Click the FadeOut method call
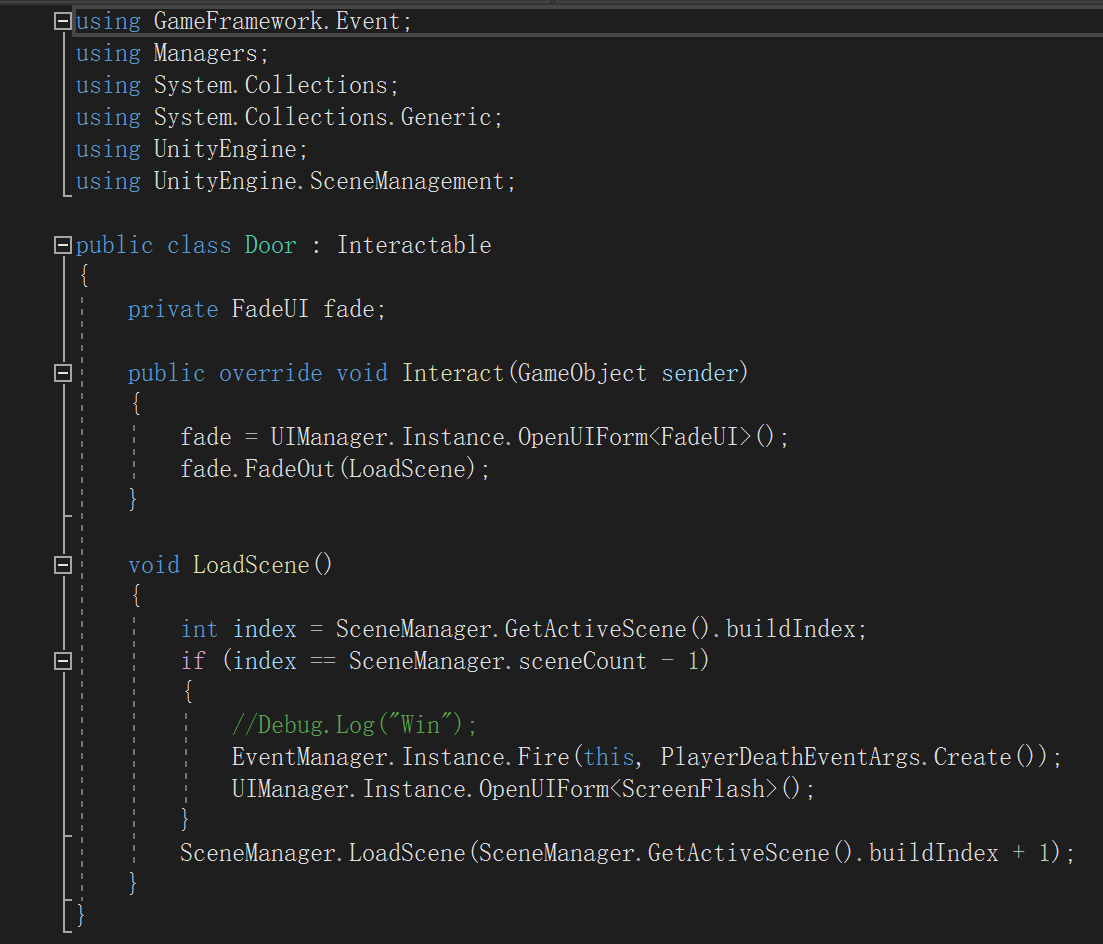 289,469
